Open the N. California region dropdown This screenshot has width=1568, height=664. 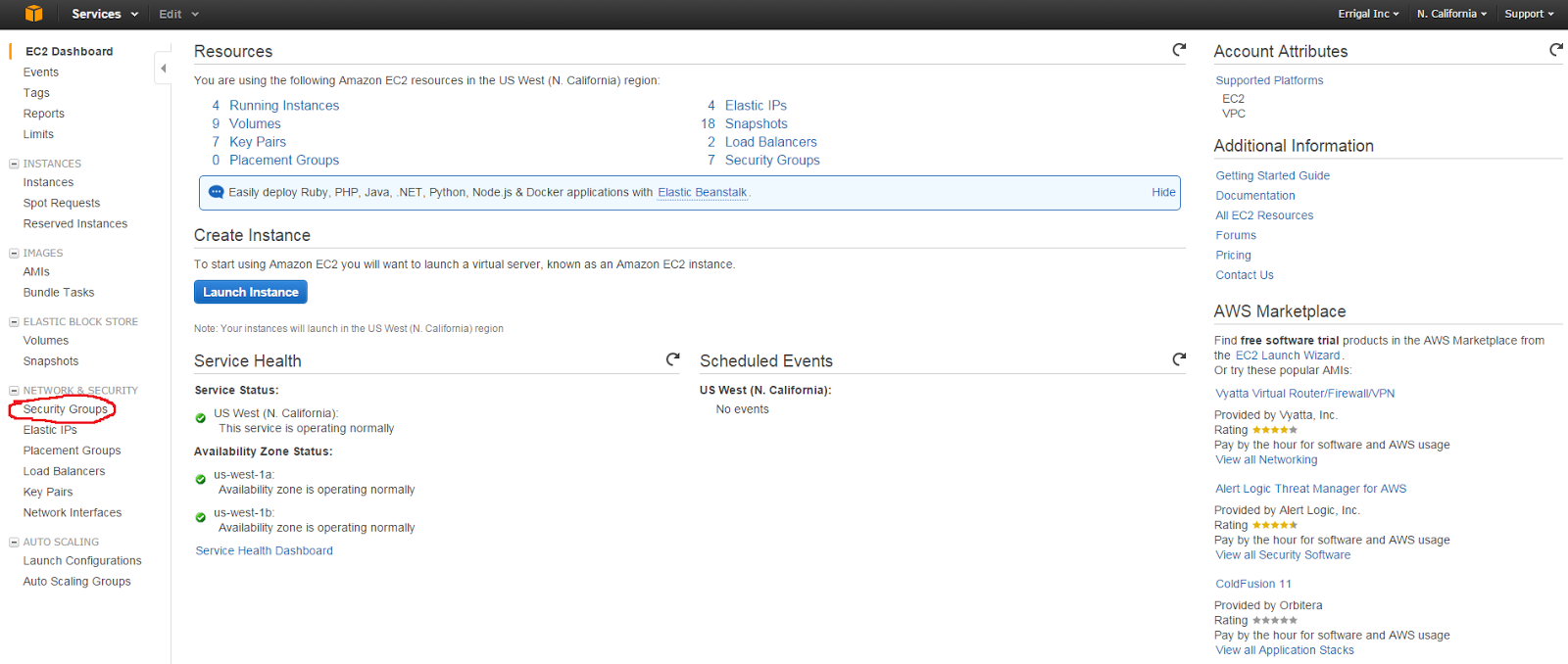(x=1451, y=14)
